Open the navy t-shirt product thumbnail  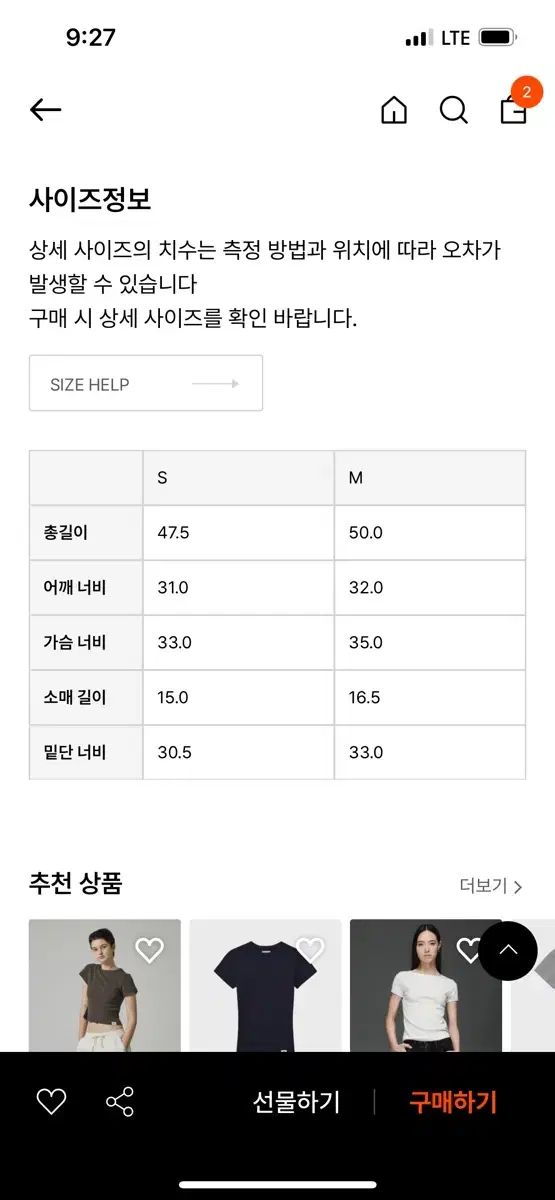pyautogui.click(x=265, y=986)
